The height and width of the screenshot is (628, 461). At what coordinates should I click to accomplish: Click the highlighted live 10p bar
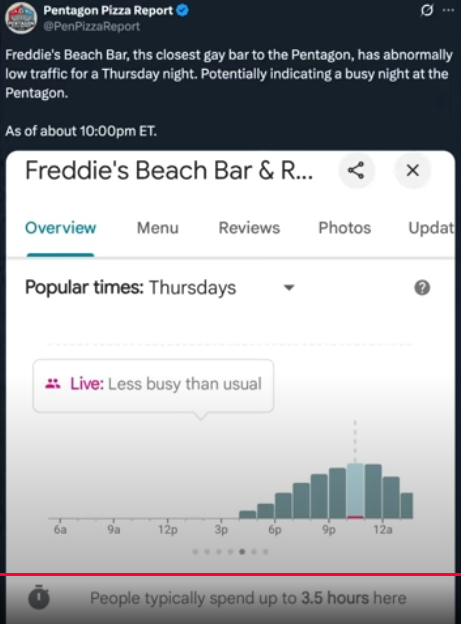pyautogui.click(x=355, y=491)
